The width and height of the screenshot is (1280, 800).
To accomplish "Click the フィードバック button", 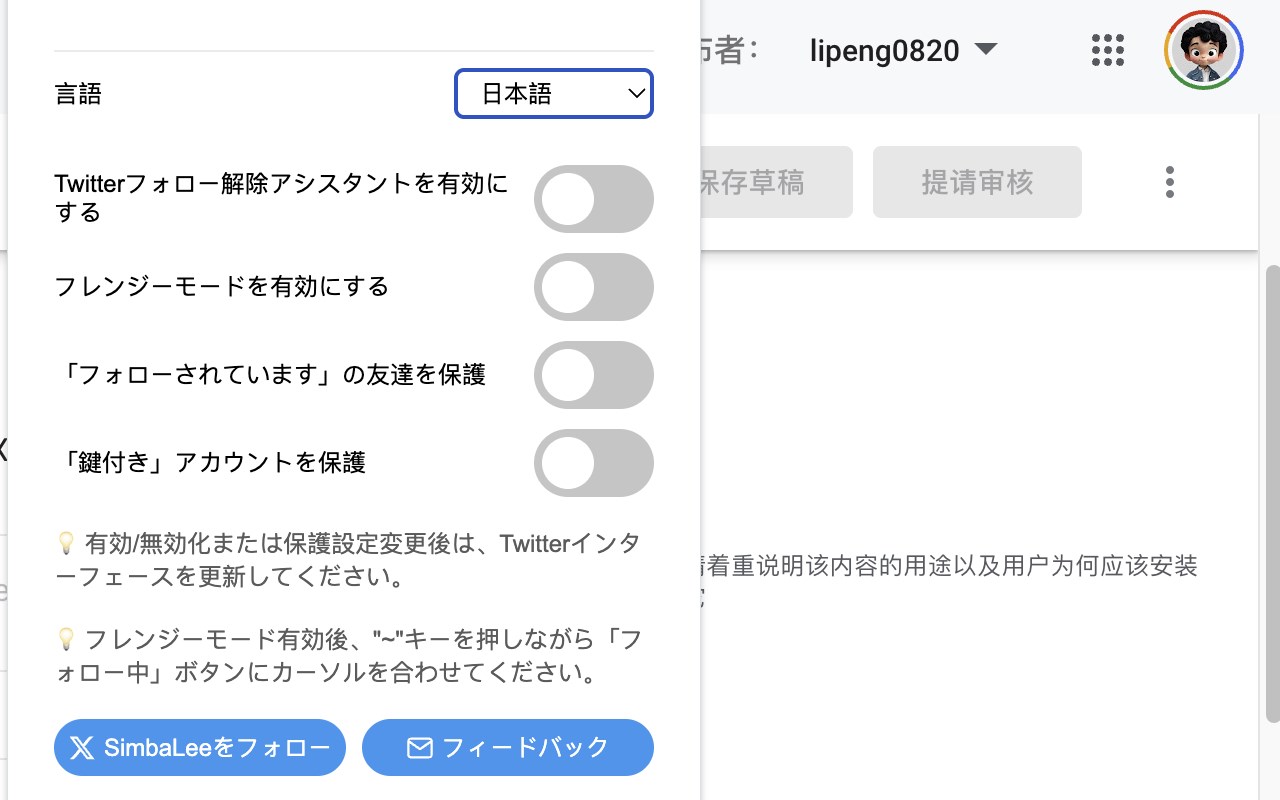I will (x=508, y=748).
